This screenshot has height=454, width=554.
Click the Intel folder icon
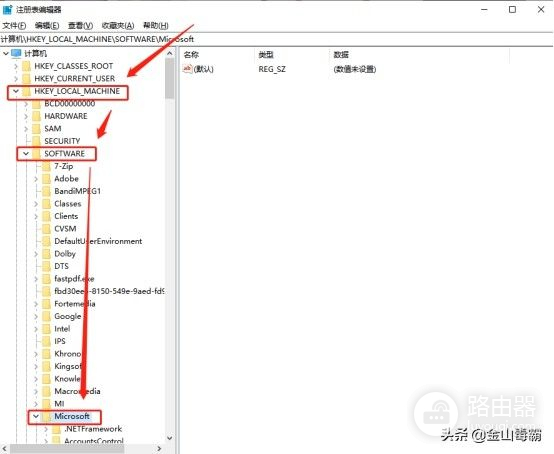click(x=46, y=329)
